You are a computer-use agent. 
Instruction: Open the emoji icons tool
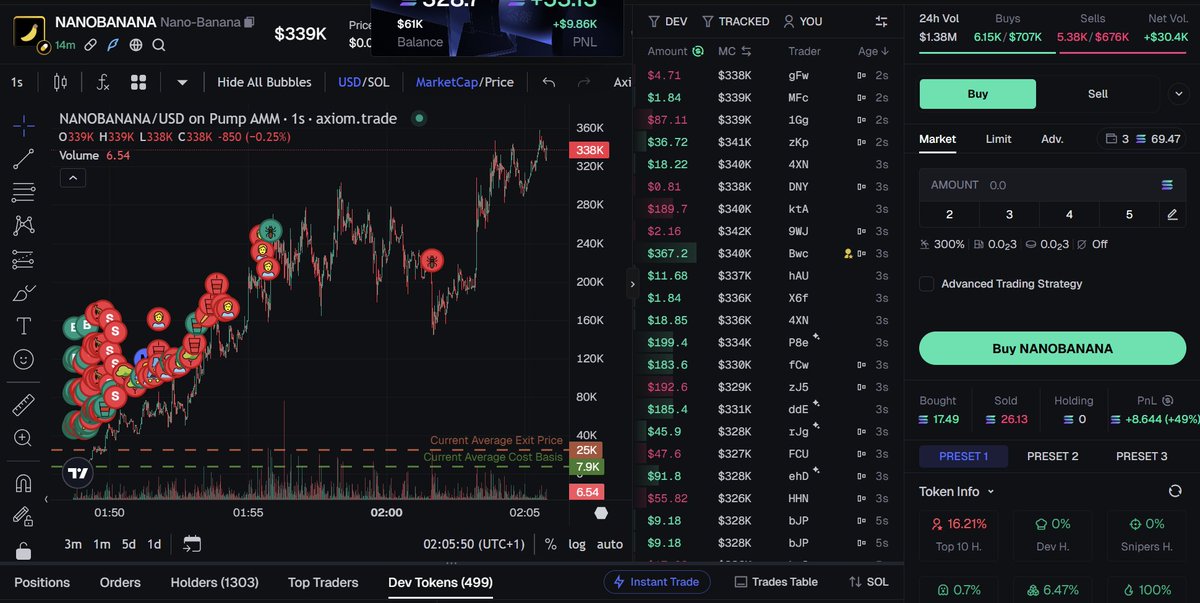24,359
